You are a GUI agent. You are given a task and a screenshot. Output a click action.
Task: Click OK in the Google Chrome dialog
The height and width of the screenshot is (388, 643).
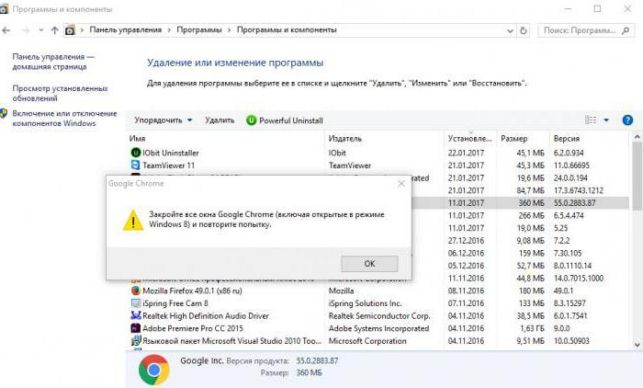pyautogui.click(x=369, y=264)
